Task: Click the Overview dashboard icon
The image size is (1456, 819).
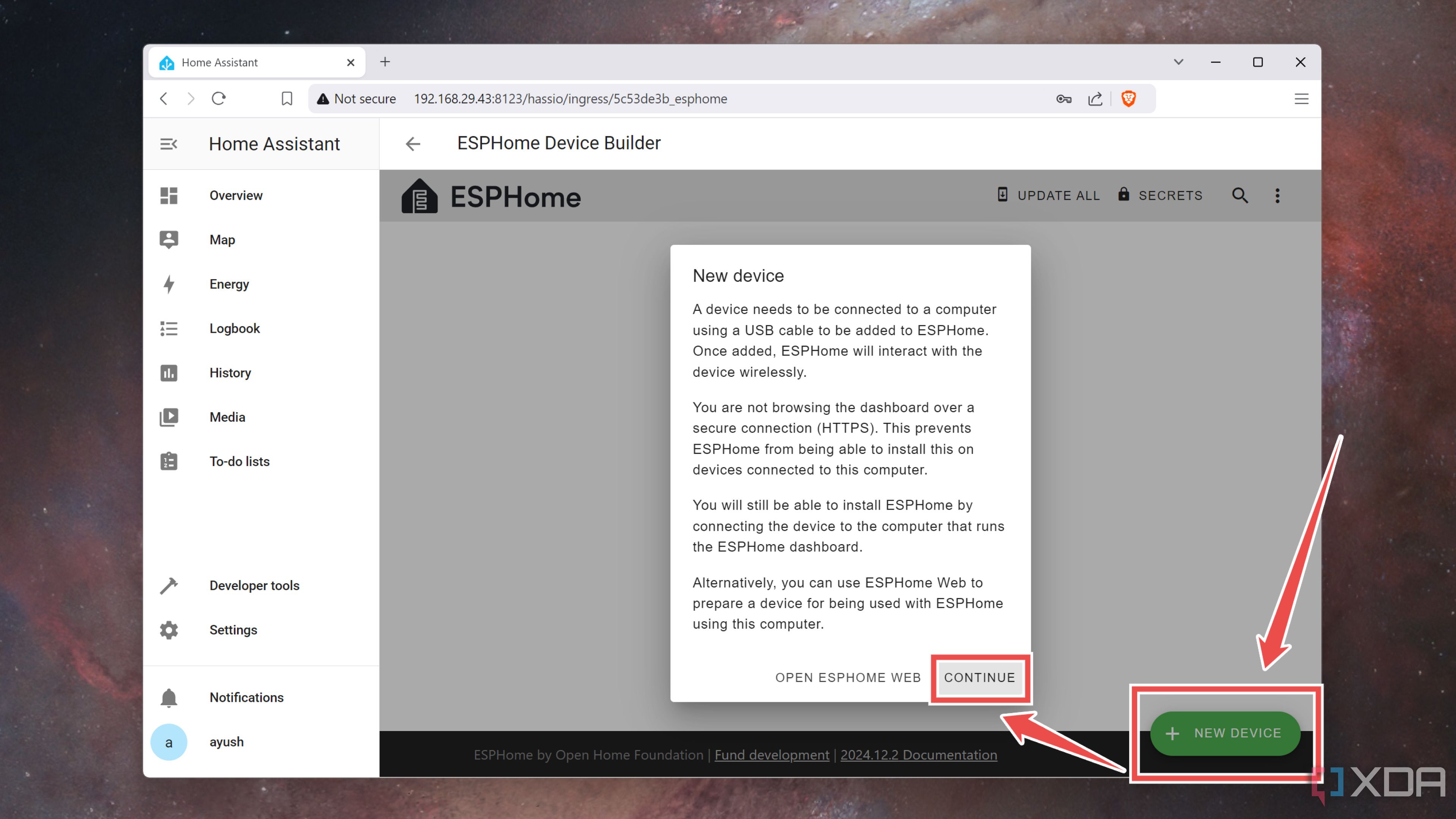Action: coord(168,196)
